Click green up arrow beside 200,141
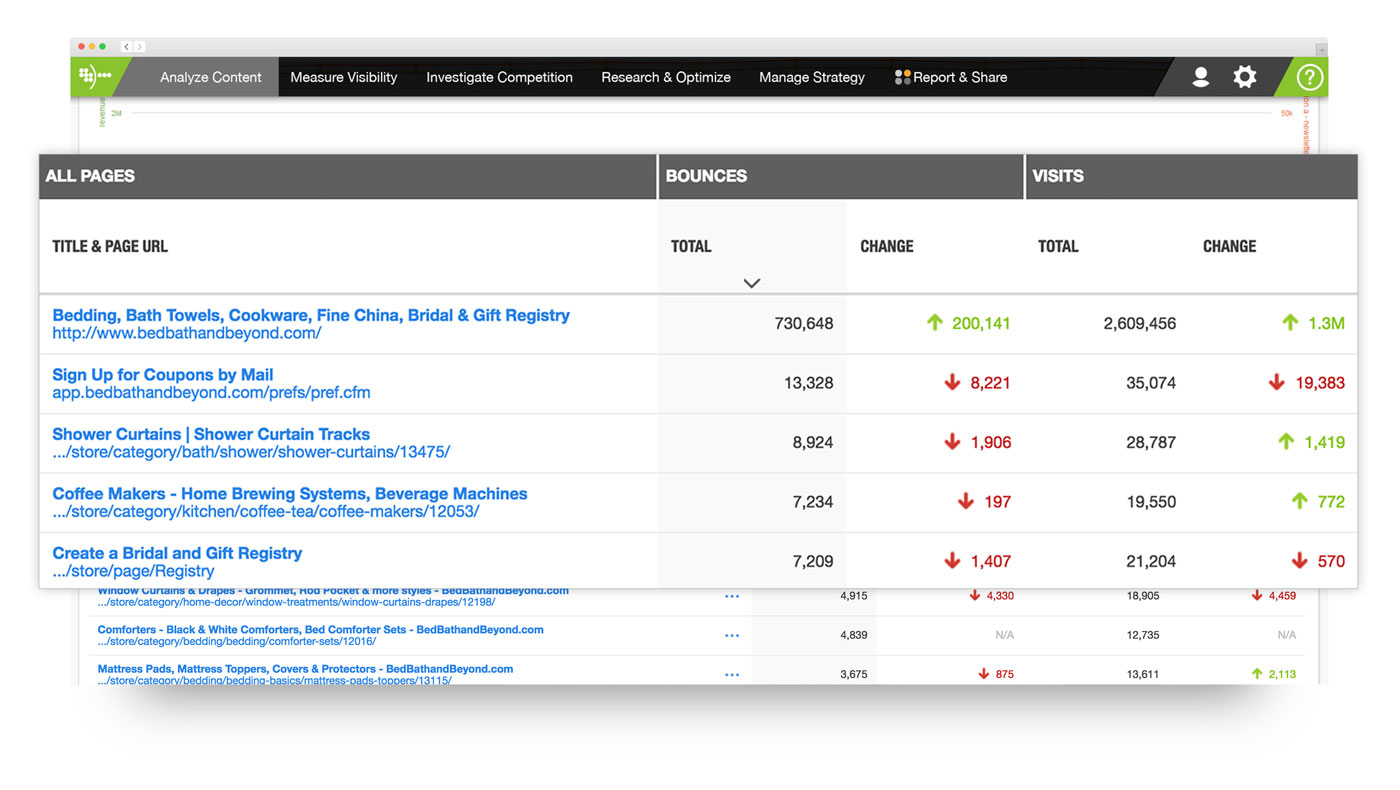 (x=934, y=322)
